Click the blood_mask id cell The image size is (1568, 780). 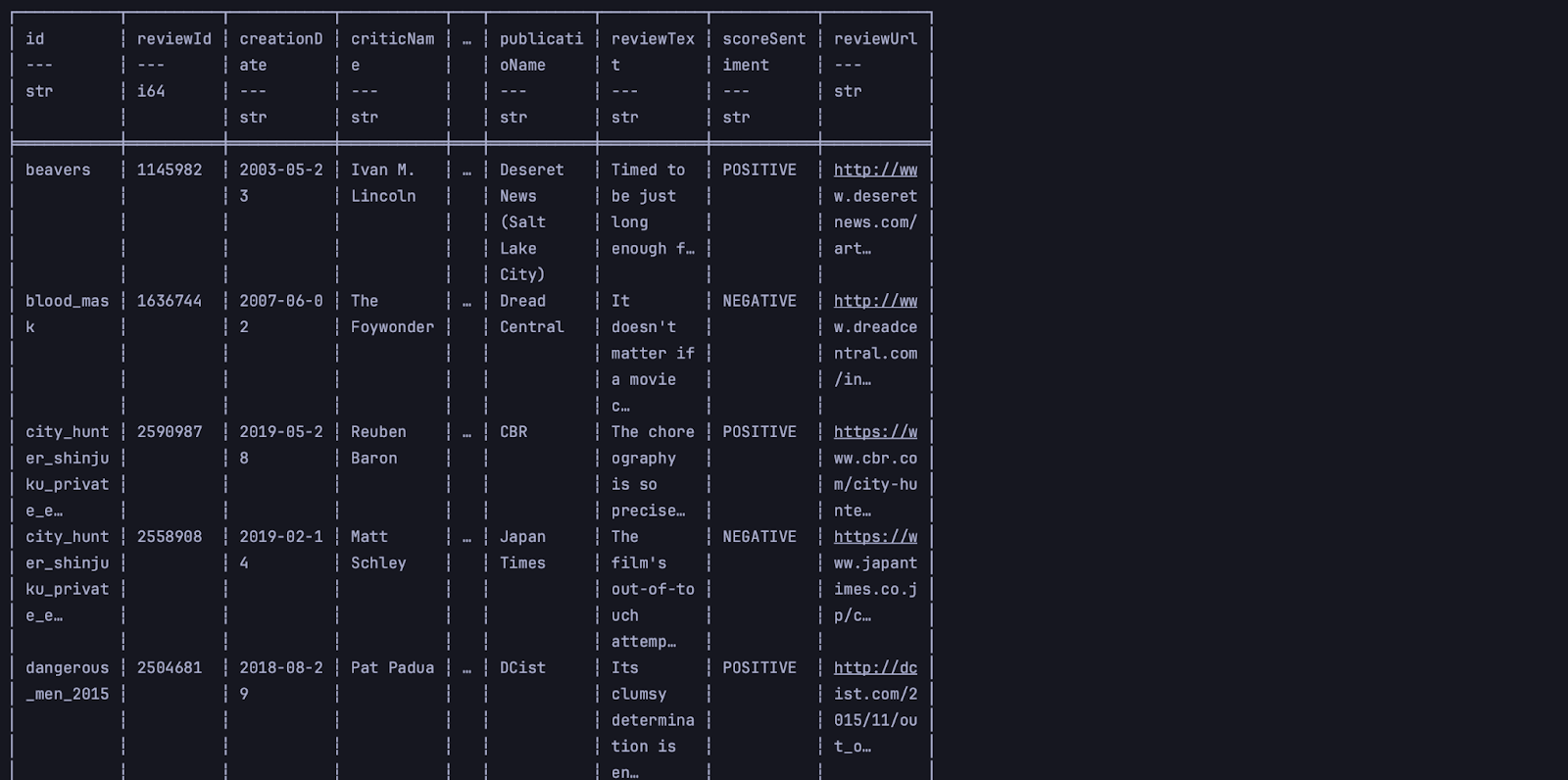point(67,314)
